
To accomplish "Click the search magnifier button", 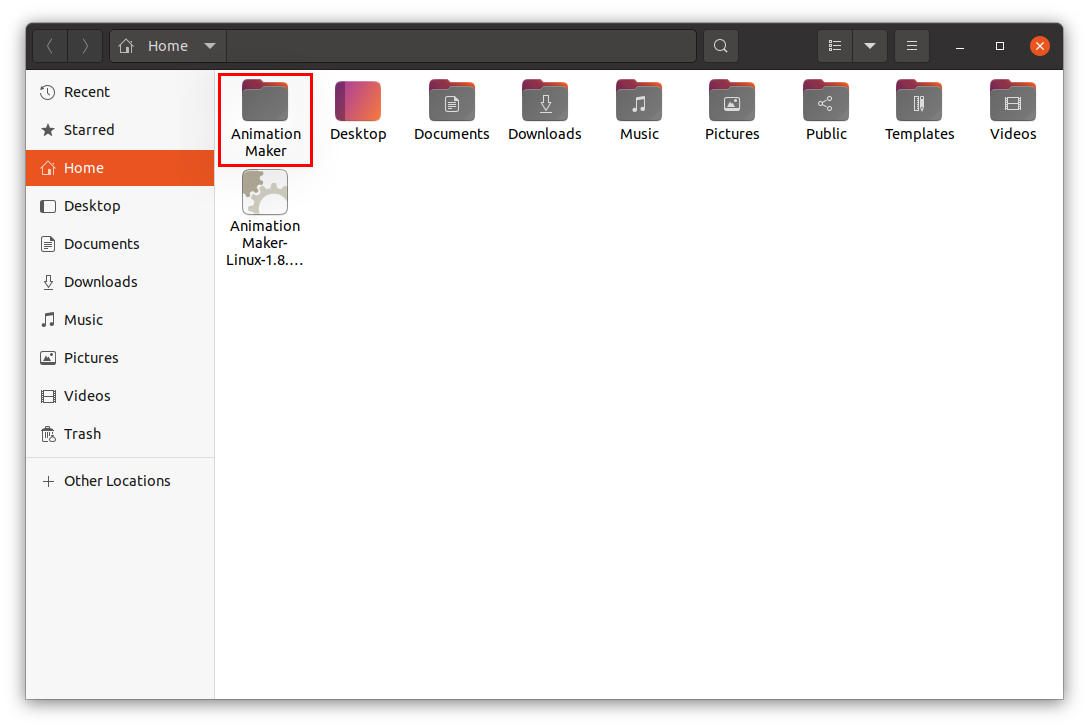I will click(x=720, y=46).
